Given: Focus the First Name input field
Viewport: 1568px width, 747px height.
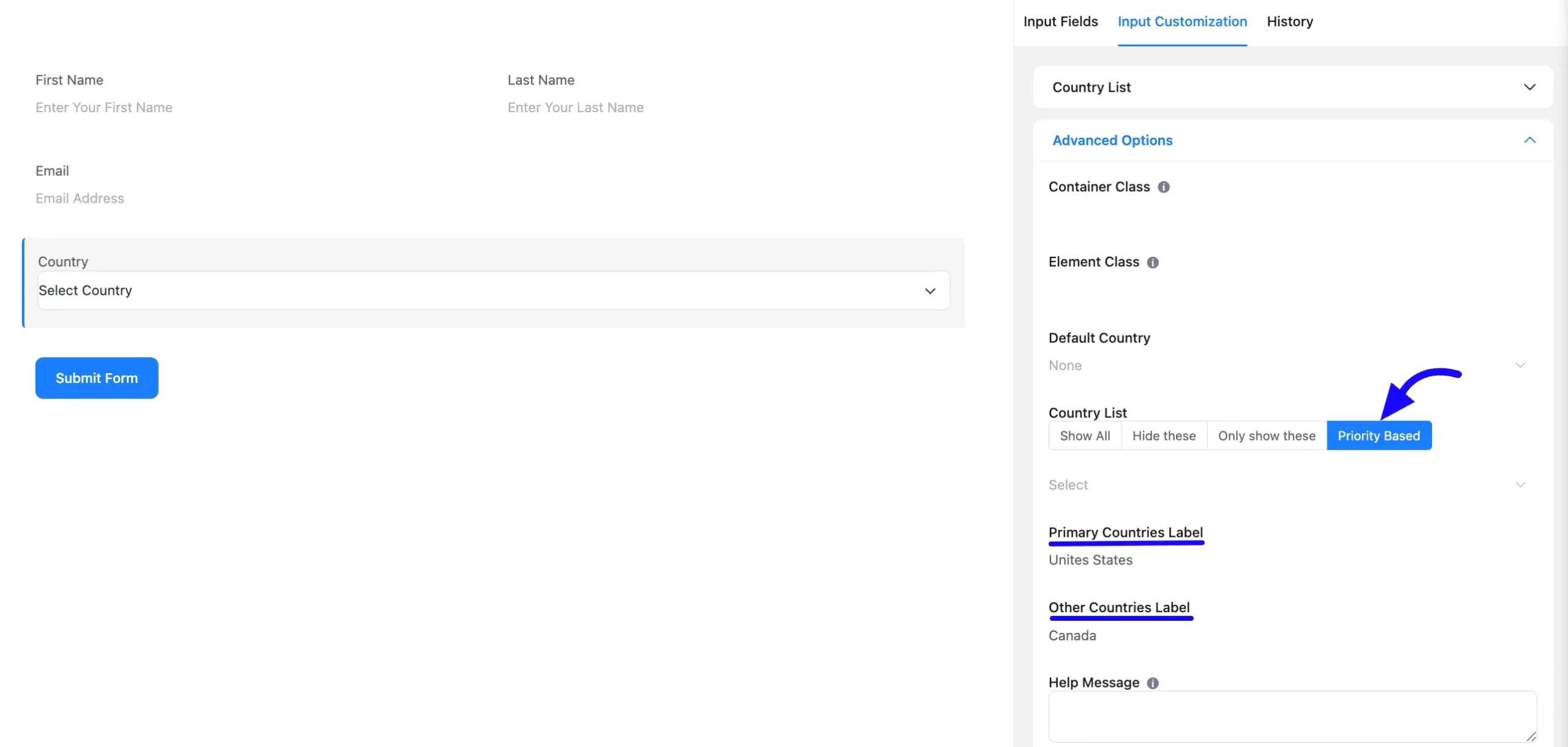Looking at the screenshot, I should (x=257, y=108).
